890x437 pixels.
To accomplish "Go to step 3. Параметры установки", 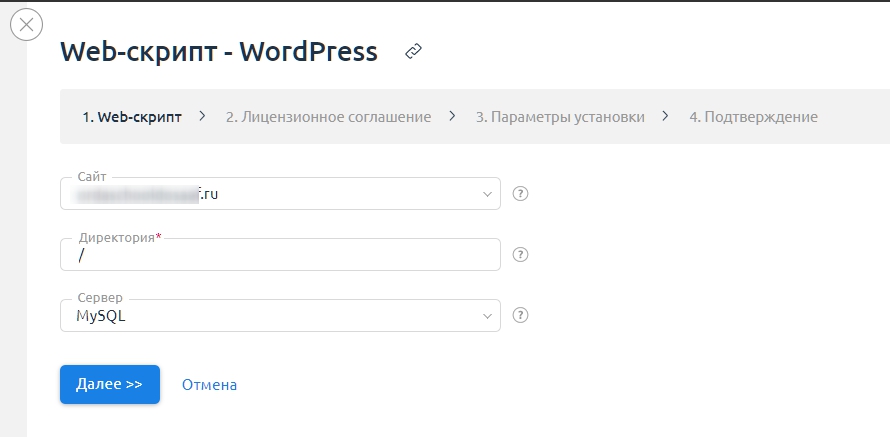I will pos(560,117).
